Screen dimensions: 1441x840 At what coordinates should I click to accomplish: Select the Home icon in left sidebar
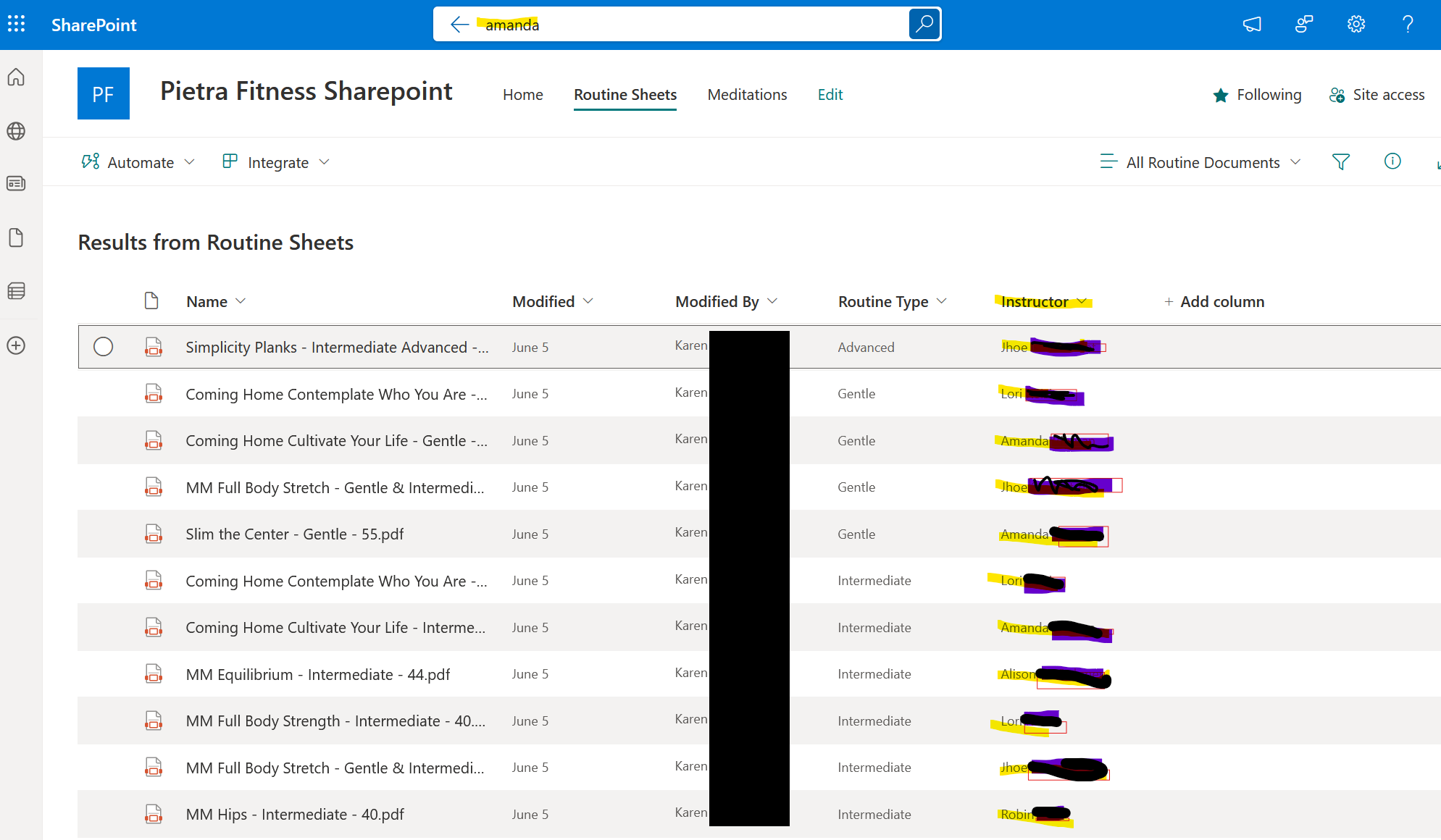(x=15, y=77)
